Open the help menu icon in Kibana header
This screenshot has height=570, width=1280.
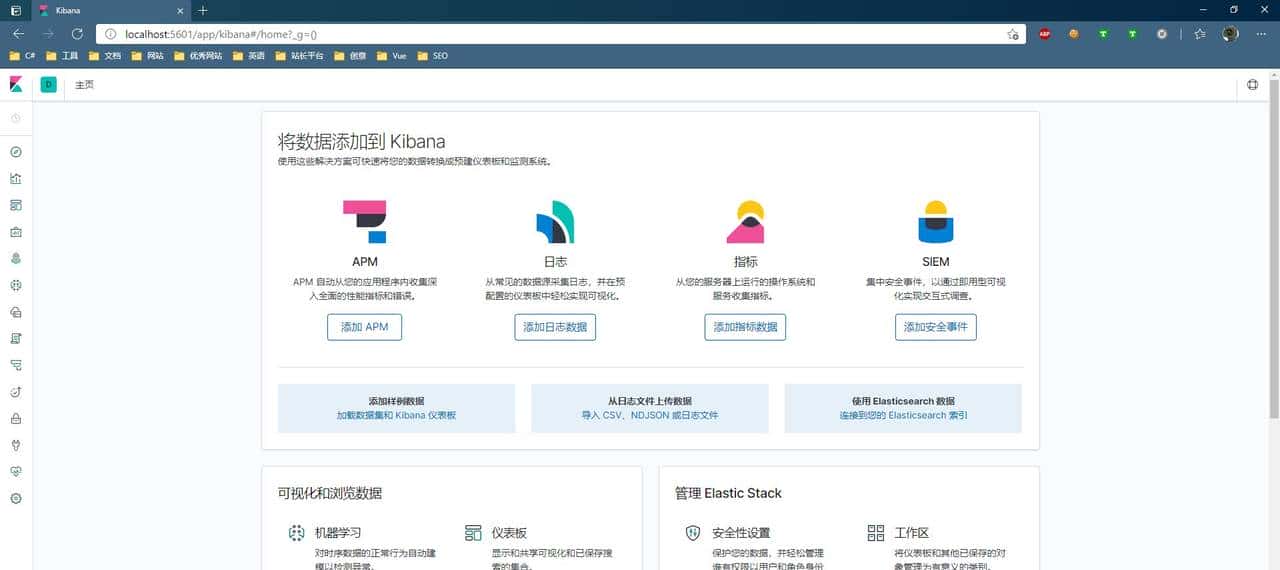pyautogui.click(x=1253, y=85)
